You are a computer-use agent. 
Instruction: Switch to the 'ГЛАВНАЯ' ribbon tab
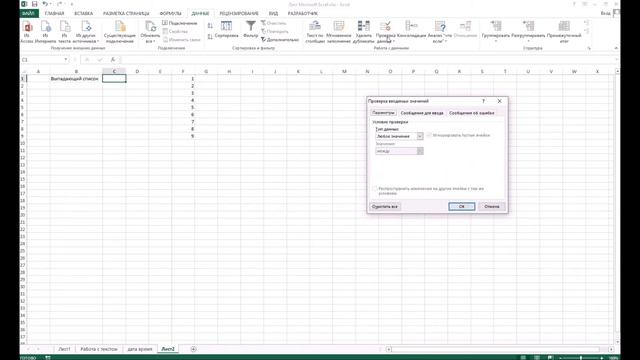(54, 13)
